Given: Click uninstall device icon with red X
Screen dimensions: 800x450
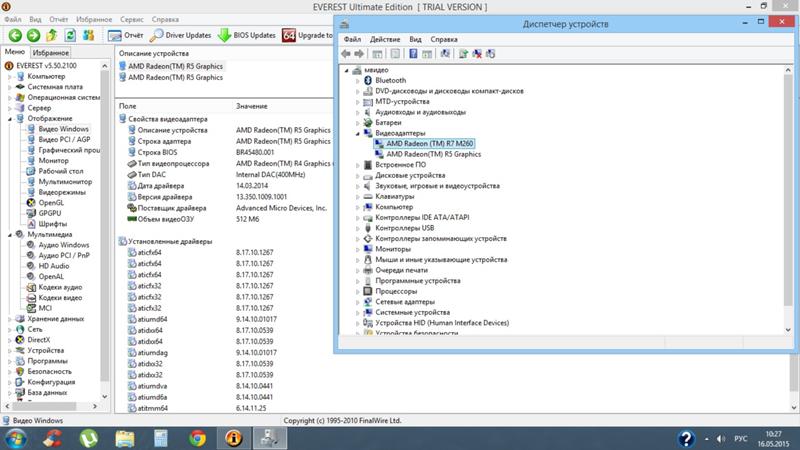Looking at the screenshot, I should click(477, 54).
